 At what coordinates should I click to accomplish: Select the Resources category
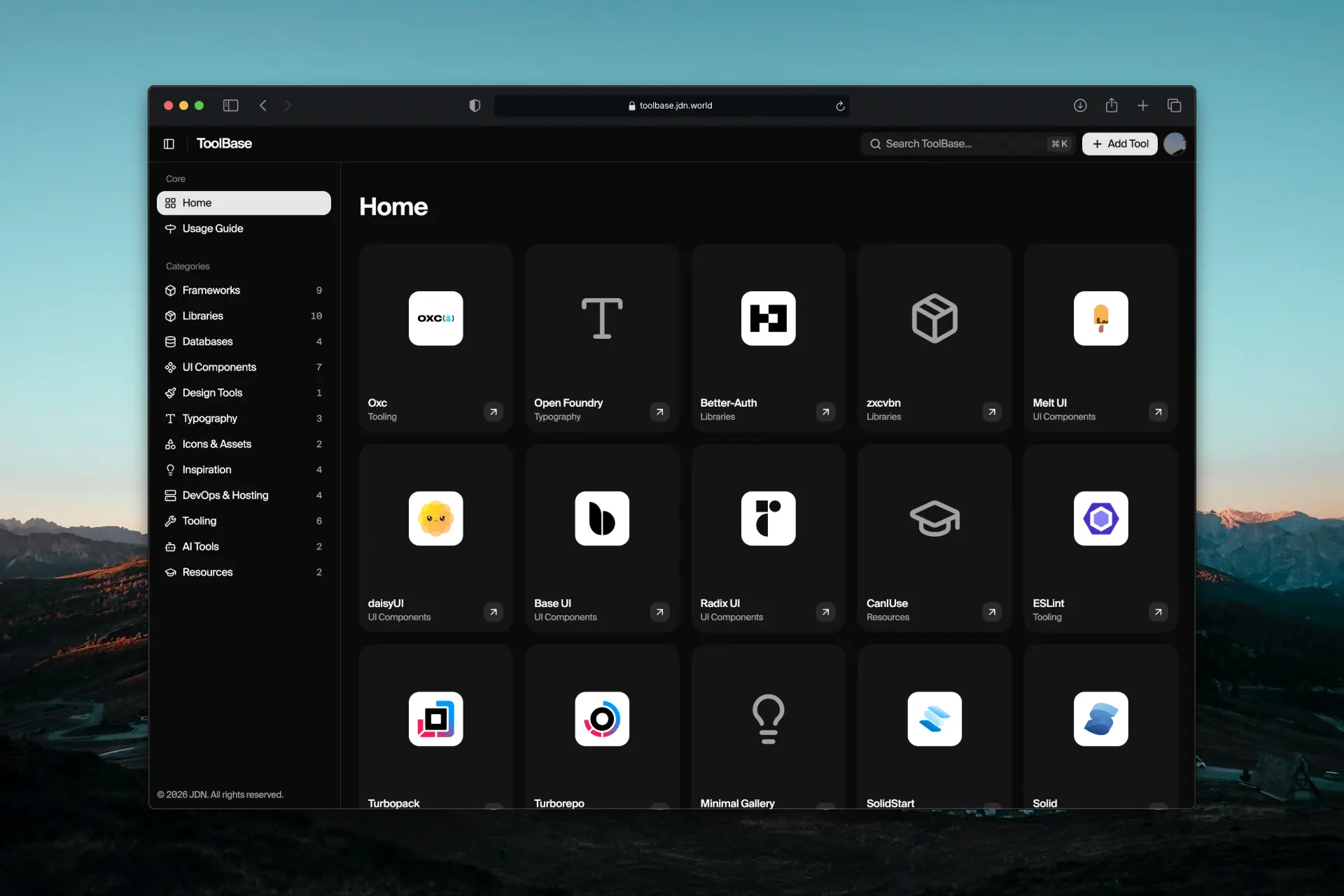click(244, 572)
